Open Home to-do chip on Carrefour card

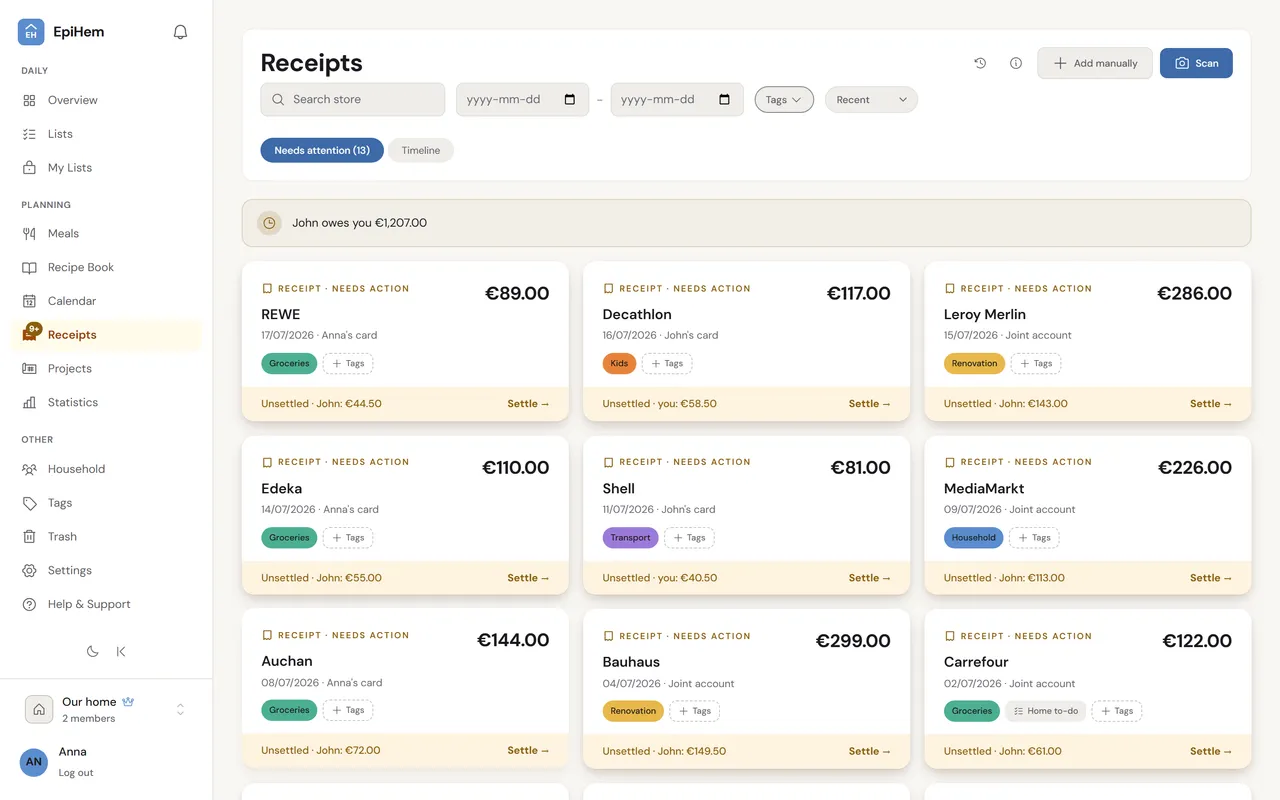[x=1045, y=711]
